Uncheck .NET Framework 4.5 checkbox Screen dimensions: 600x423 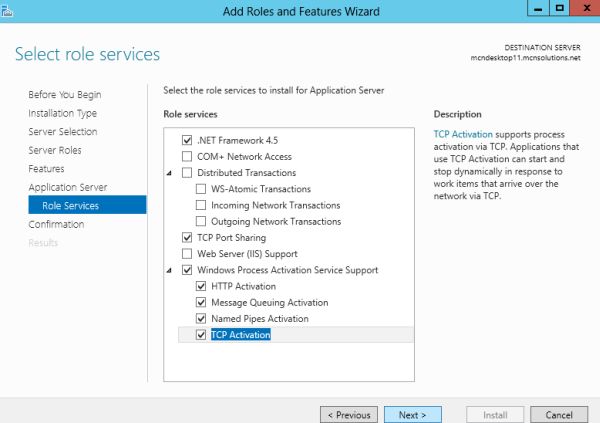point(187,140)
